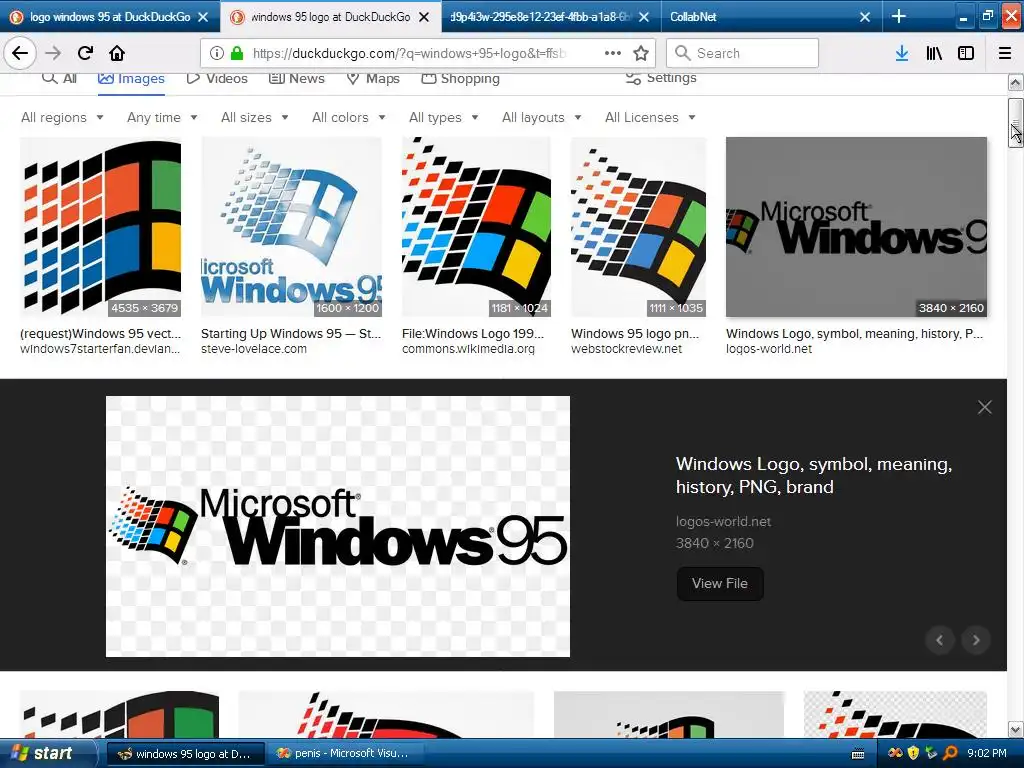Image resolution: width=1024 pixels, height=768 pixels.
Task: Click the View File button
Action: click(720, 584)
